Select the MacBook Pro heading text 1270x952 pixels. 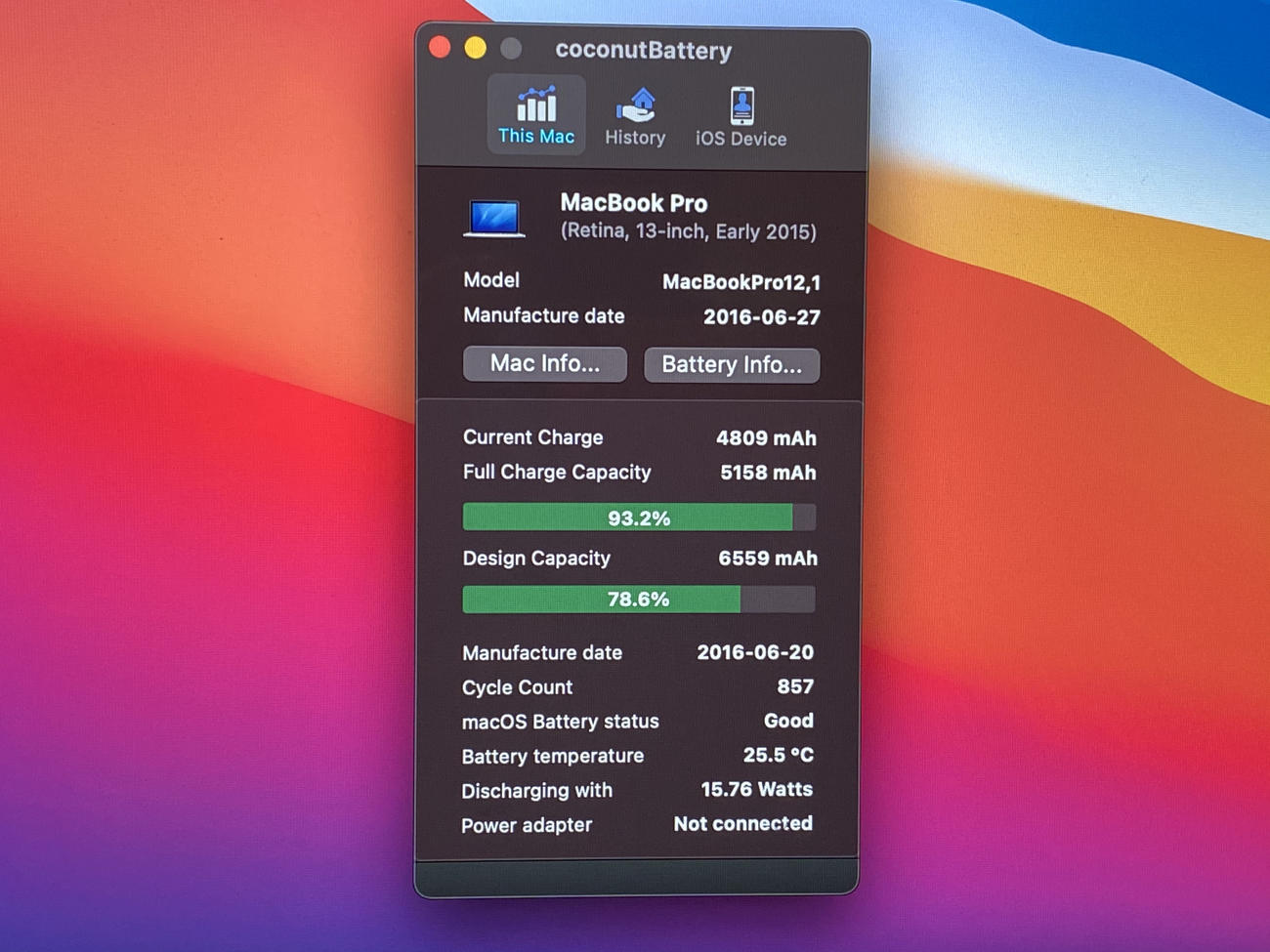point(634,203)
